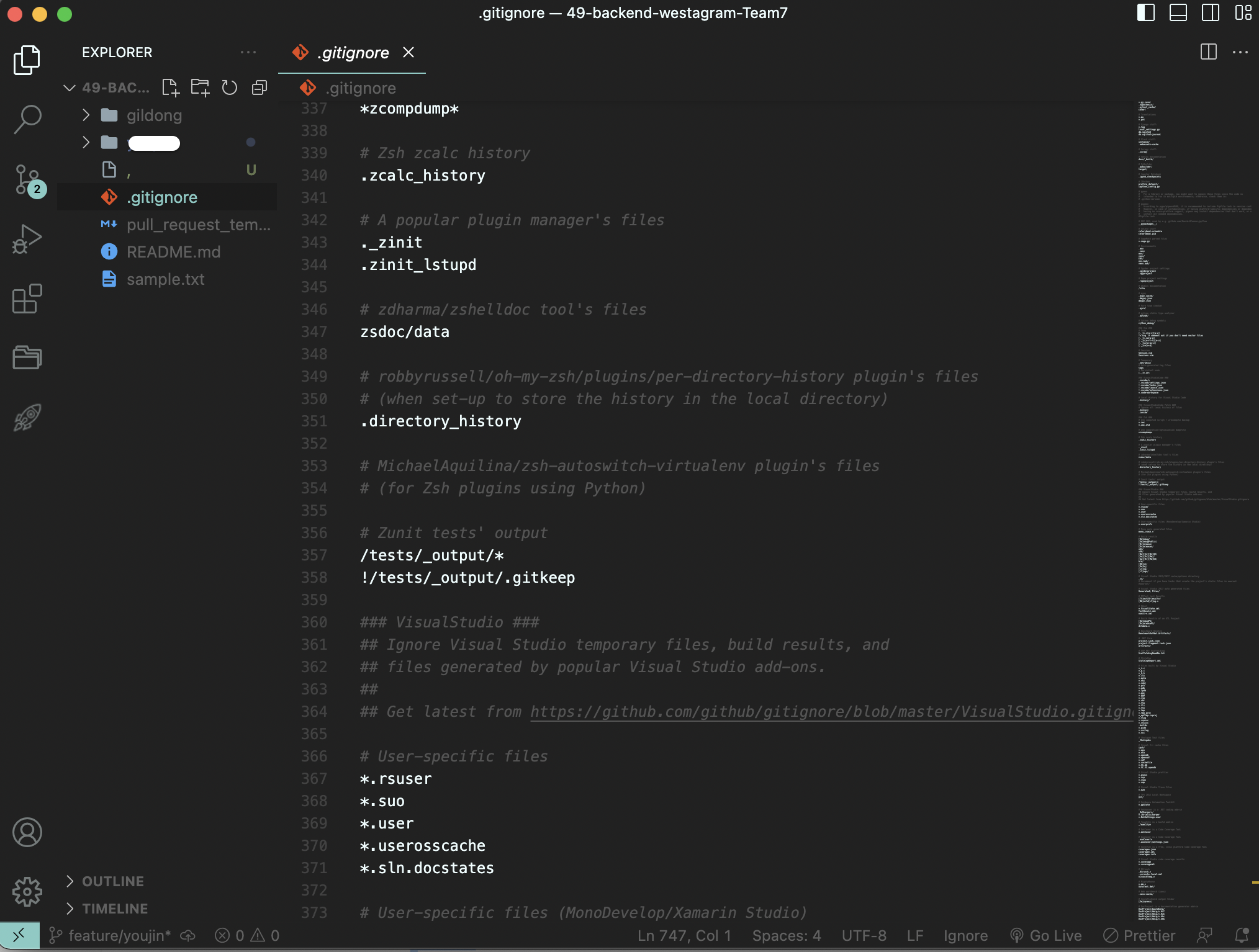The image size is (1259, 952).
Task: Expand the TIMELINE section
Action: click(115, 909)
